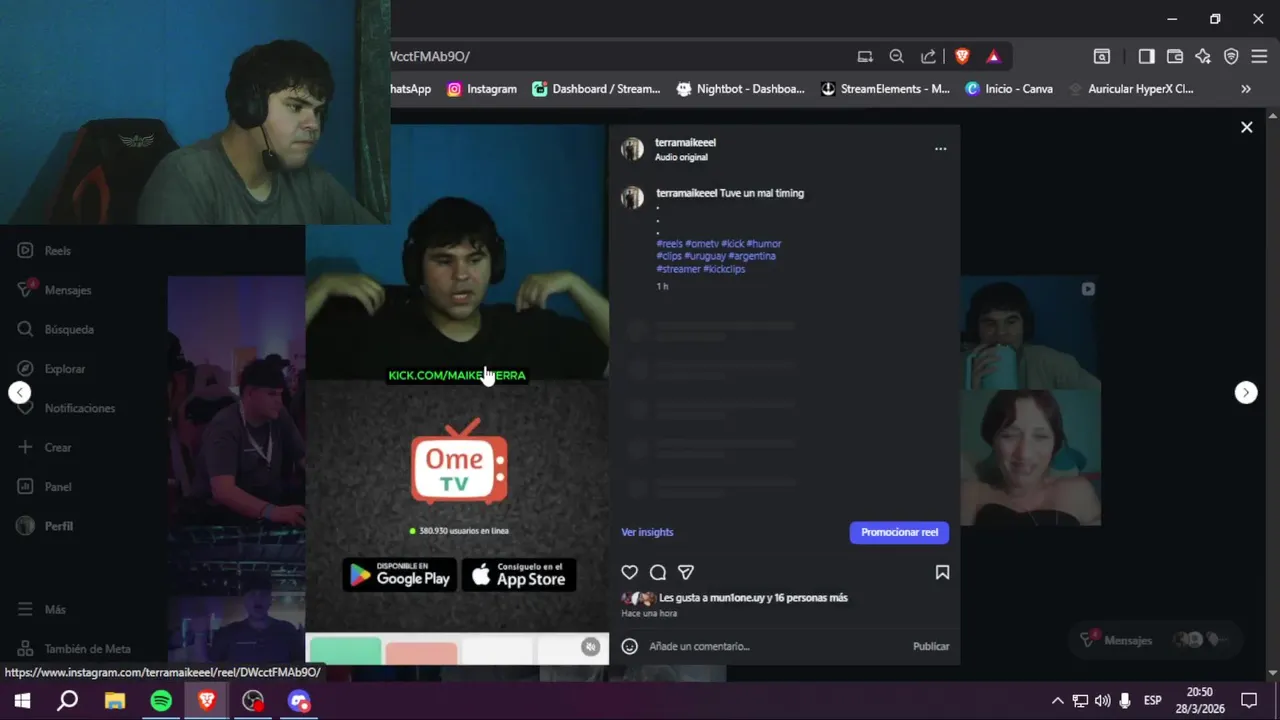This screenshot has height=720, width=1280.
Task: Open terramaikeeel profile from post header
Action: coord(685,143)
